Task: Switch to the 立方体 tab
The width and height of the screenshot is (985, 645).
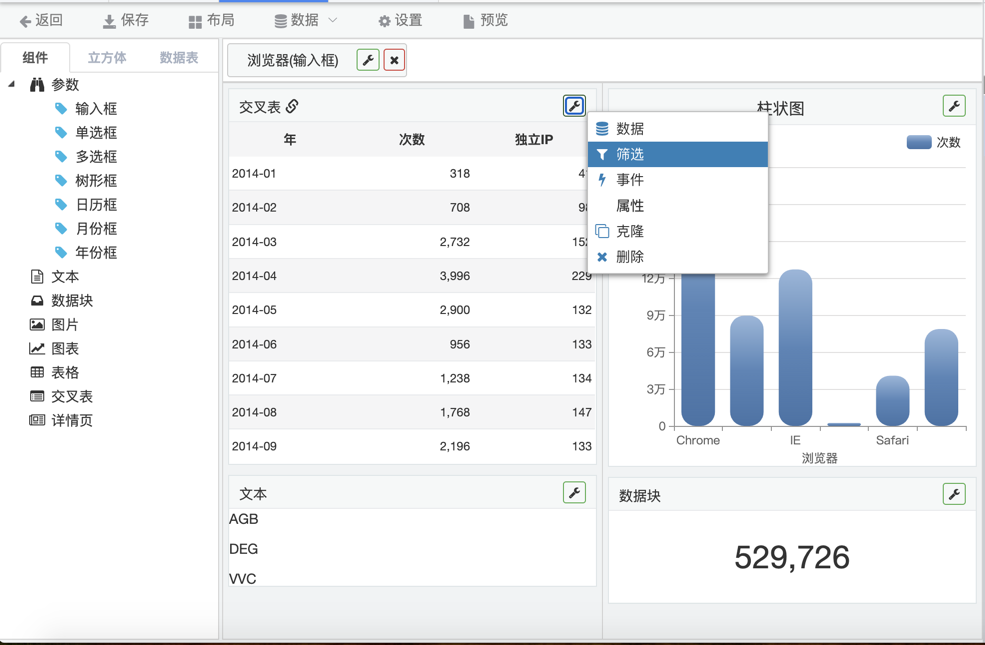Action: [x=107, y=58]
